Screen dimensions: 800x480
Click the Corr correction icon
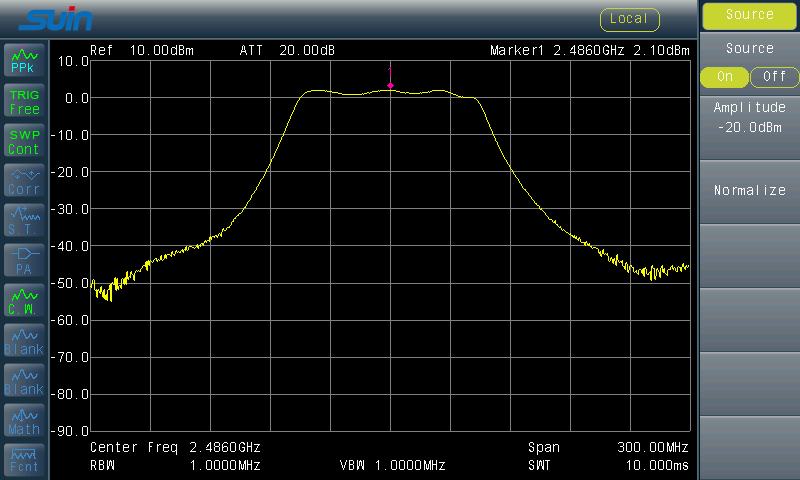(x=24, y=181)
